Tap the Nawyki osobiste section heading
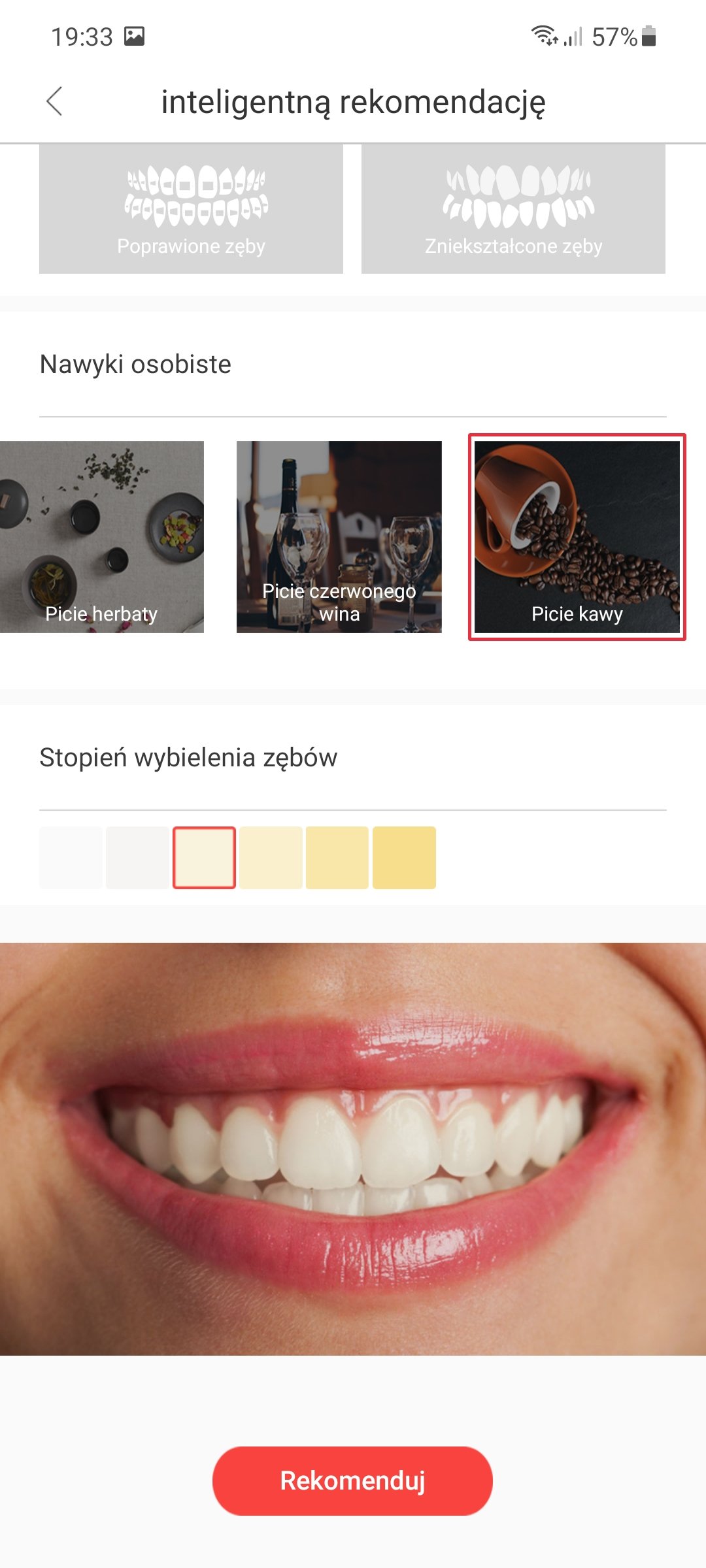The width and height of the screenshot is (706, 1568). [x=135, y=365]
